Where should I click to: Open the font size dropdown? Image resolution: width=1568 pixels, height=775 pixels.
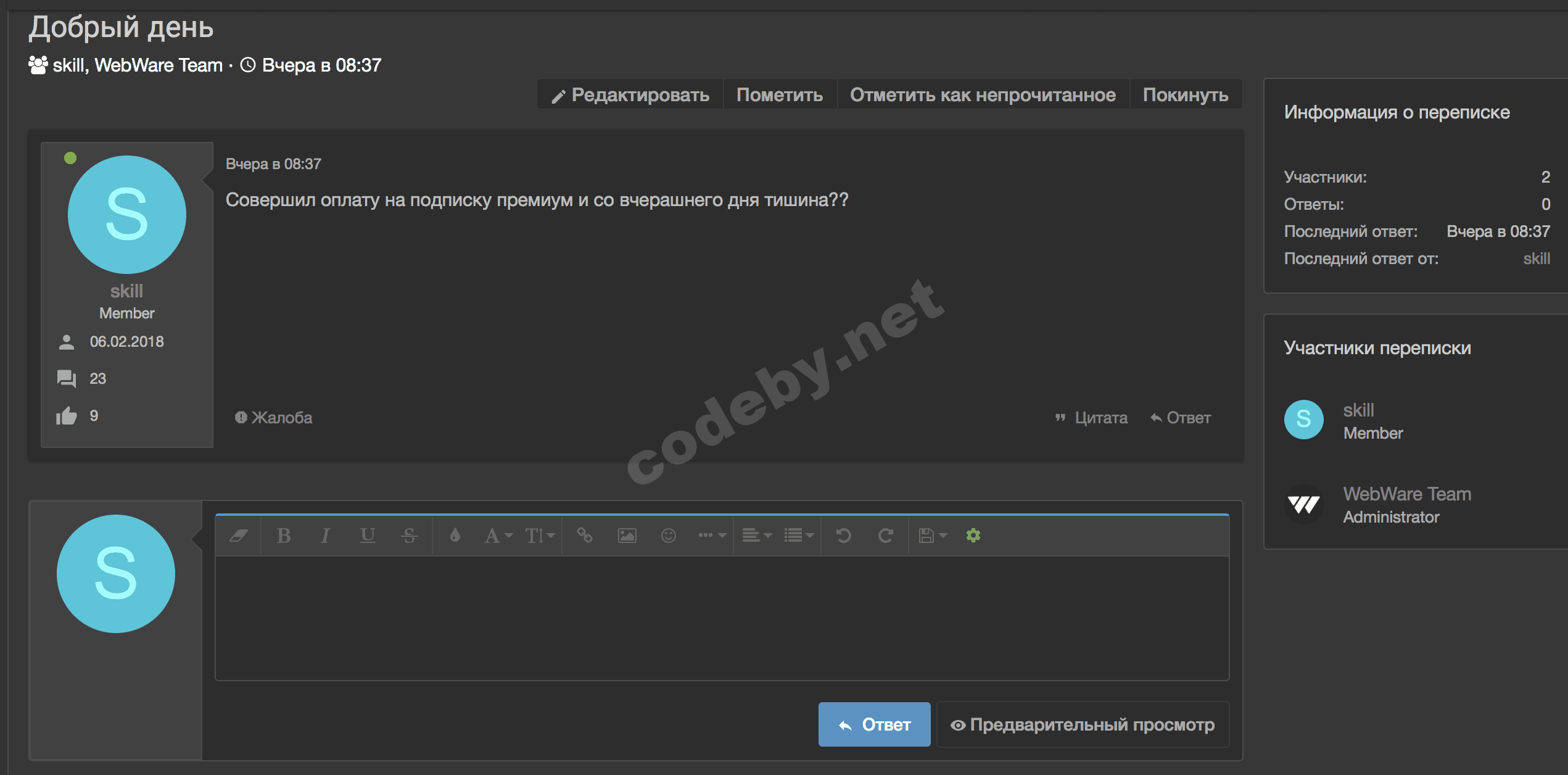[540, 536]
